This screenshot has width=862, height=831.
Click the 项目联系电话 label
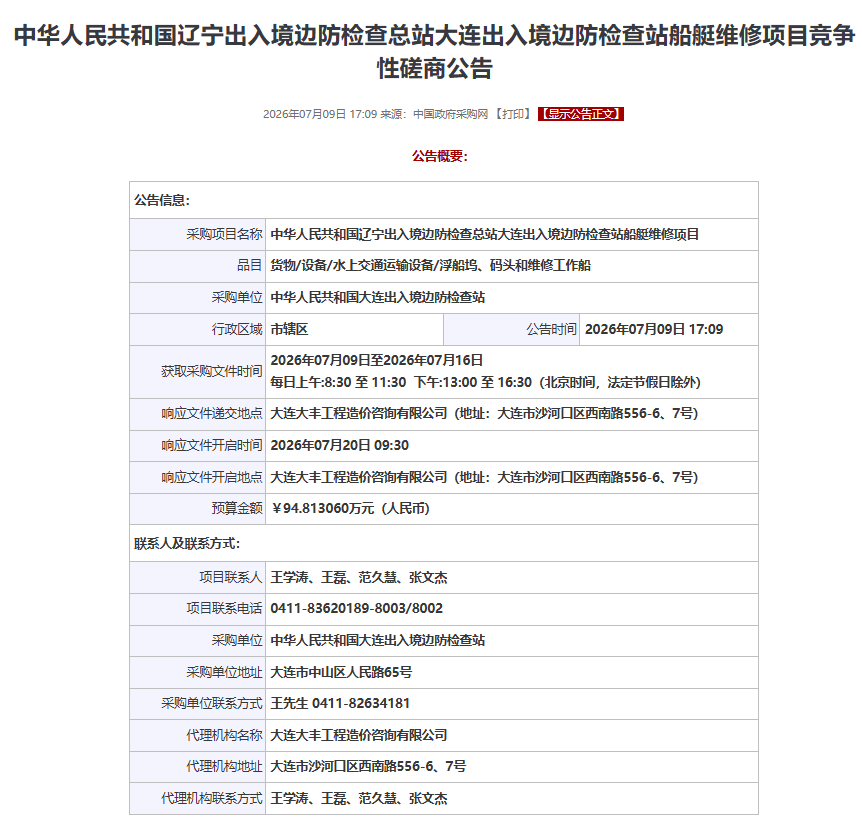point(224,608)
